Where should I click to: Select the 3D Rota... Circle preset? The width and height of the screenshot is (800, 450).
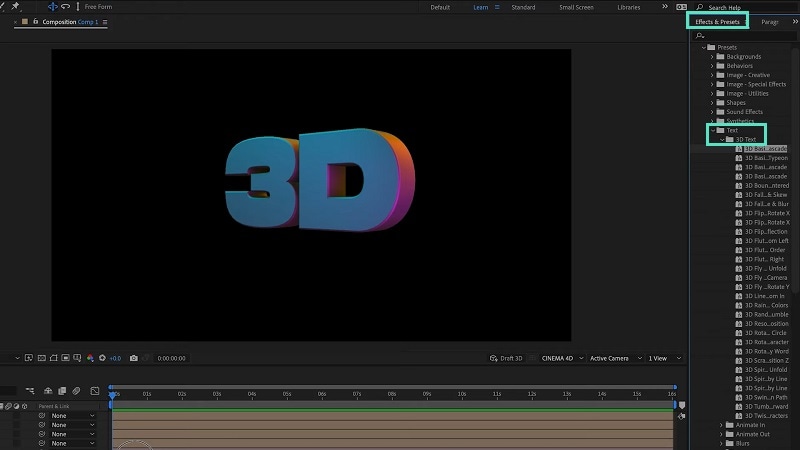tap(762, 333)
